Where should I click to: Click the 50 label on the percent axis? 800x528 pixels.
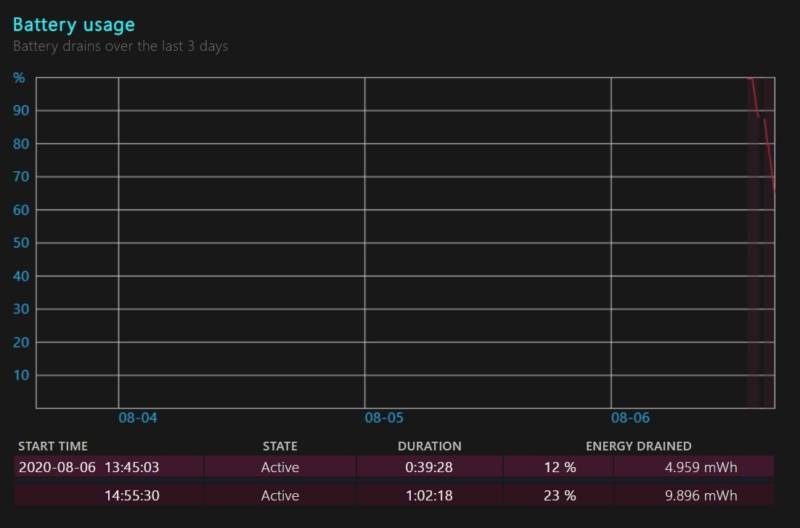coord(19,243)
